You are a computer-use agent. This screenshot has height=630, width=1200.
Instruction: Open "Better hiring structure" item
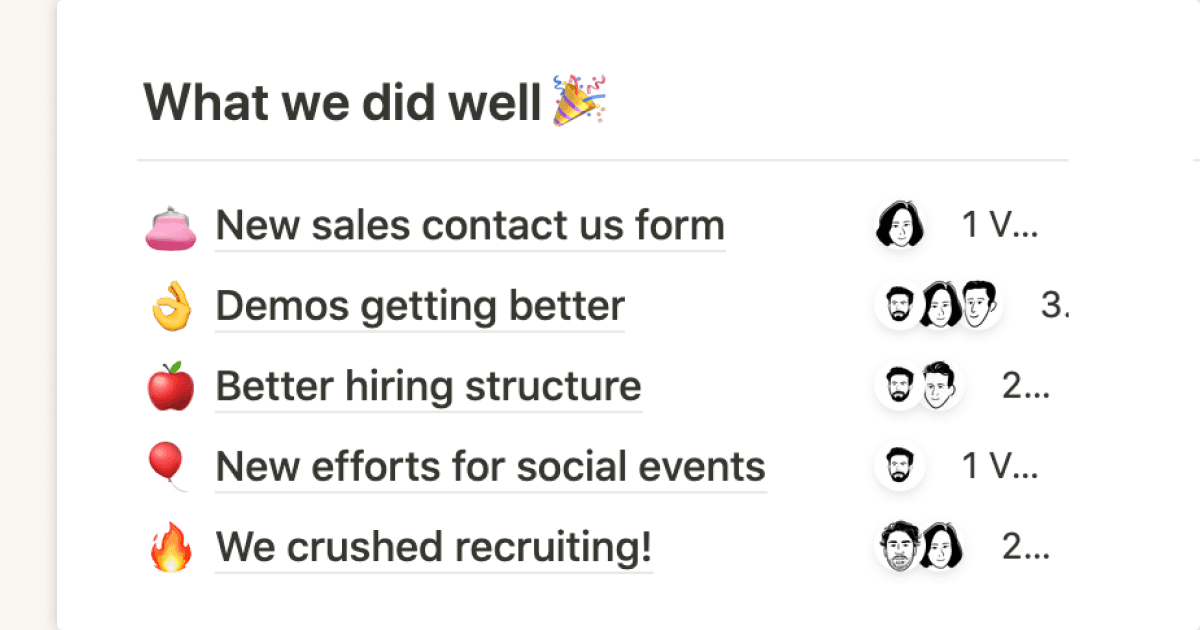pyautogui.click(x=428, y=386)
